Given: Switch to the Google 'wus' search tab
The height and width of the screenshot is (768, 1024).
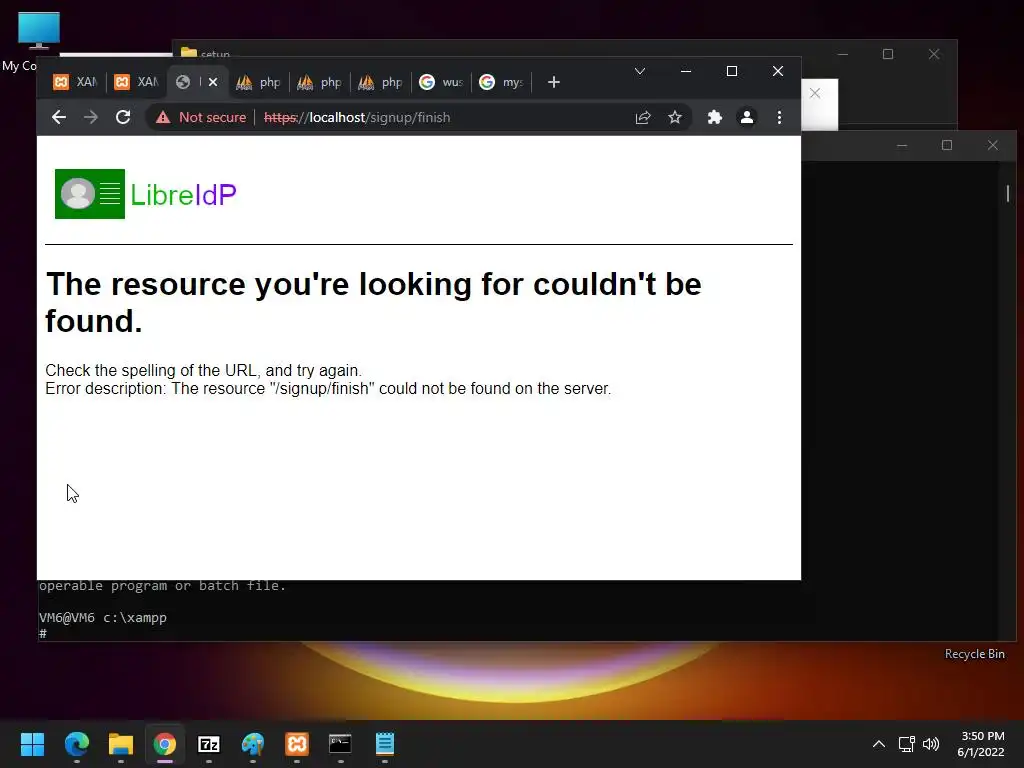Looking at the screenshot, I should pyautogui.click(x=441, y=82).
